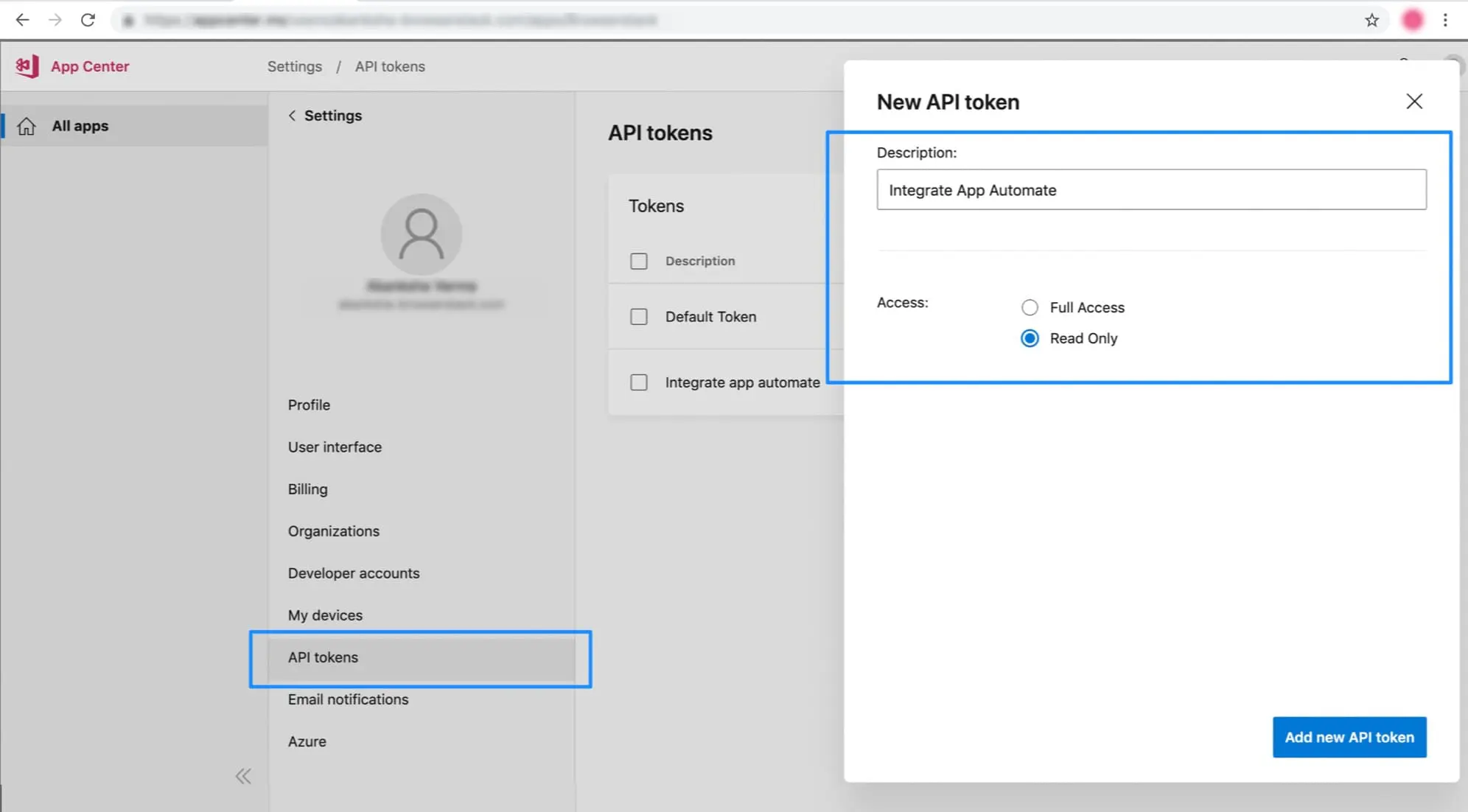The image size is (1468, 812).
Task: Click the browser reload icon
Action: coord(88,20)
